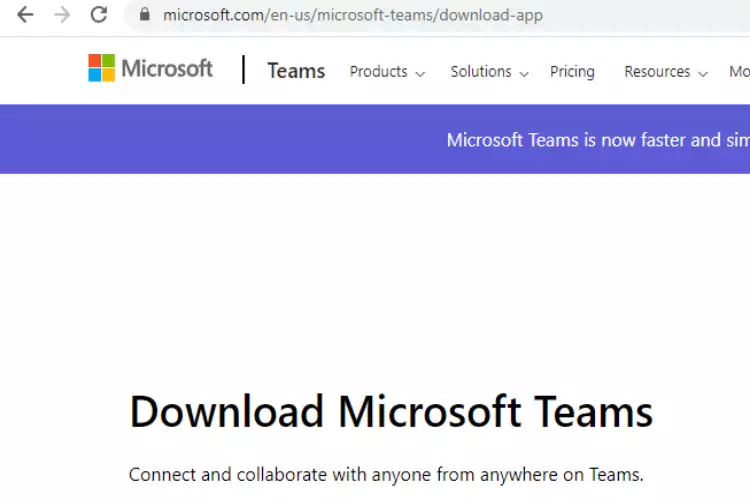This screenshot has height=500, width=750.
Task: Expand the Solutions dropdown menu
Action: pyautogui.click(x=489, y=72)
